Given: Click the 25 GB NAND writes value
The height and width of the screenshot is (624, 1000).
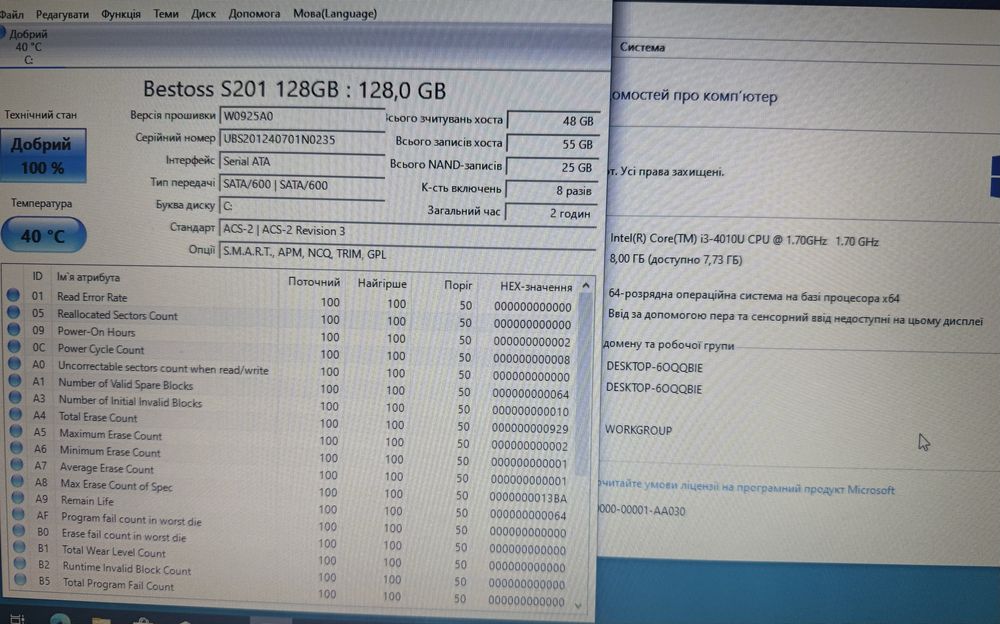Looking at the screenshot, I should pos(553,167).
